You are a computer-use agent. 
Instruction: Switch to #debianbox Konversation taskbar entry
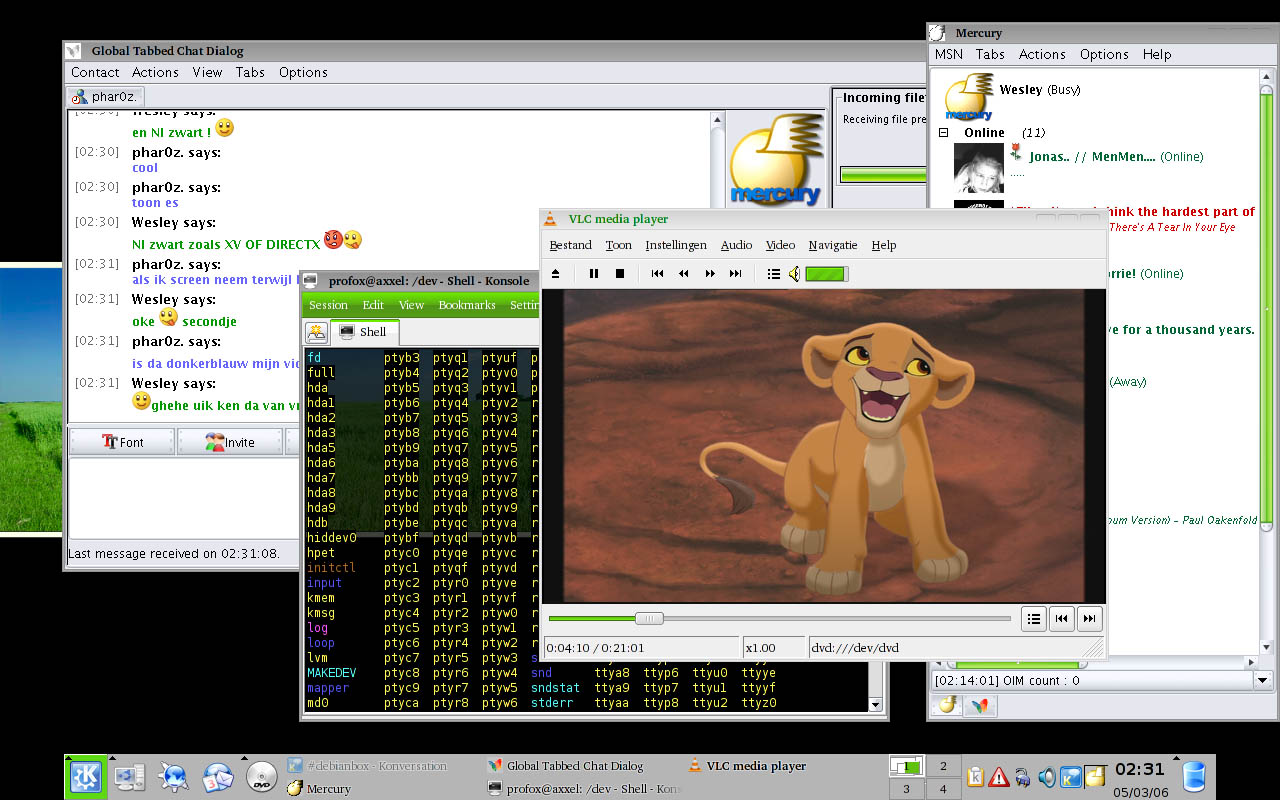tap(366, 766)
